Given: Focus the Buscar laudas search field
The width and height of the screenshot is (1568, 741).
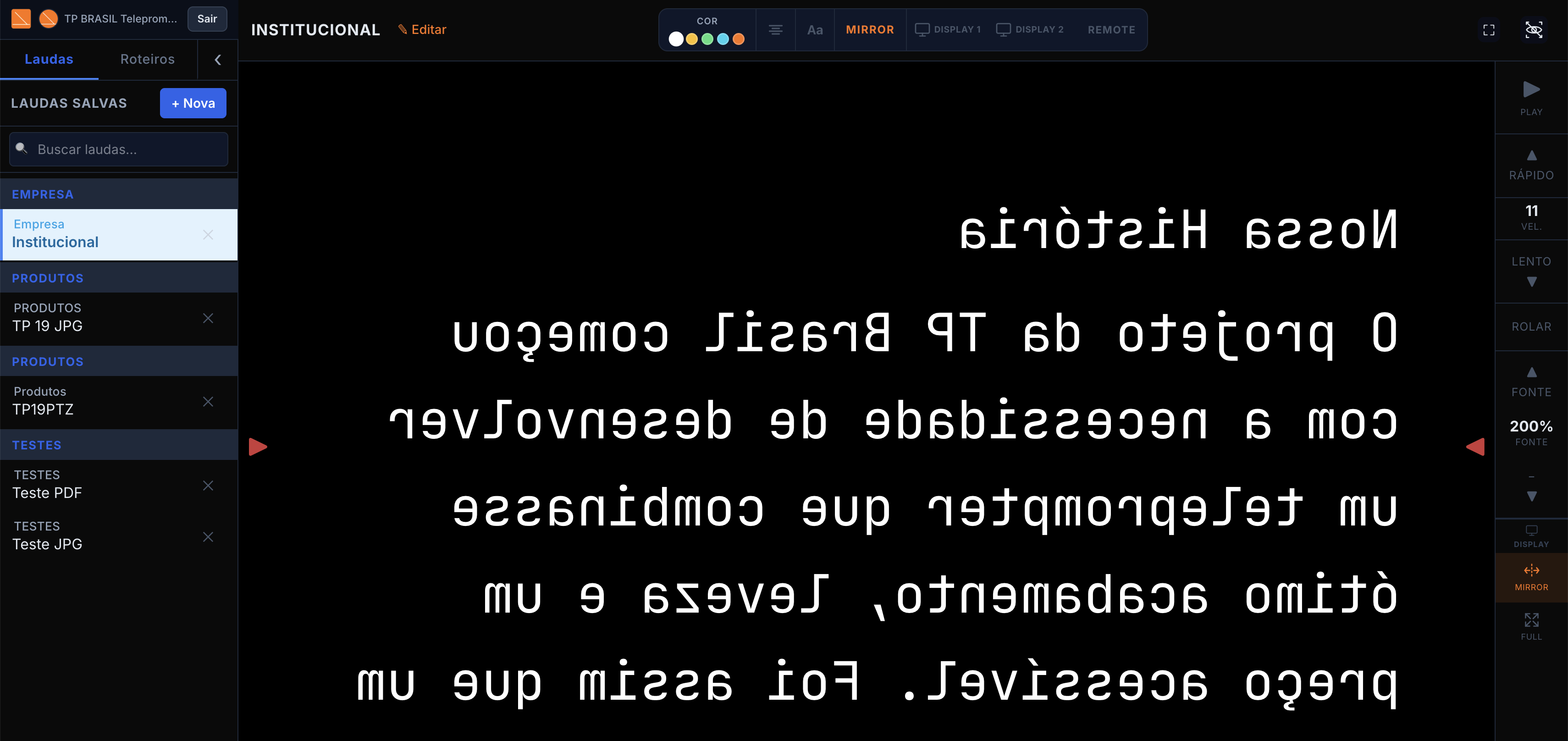Looking at the screenshot, I should [119, 149].
